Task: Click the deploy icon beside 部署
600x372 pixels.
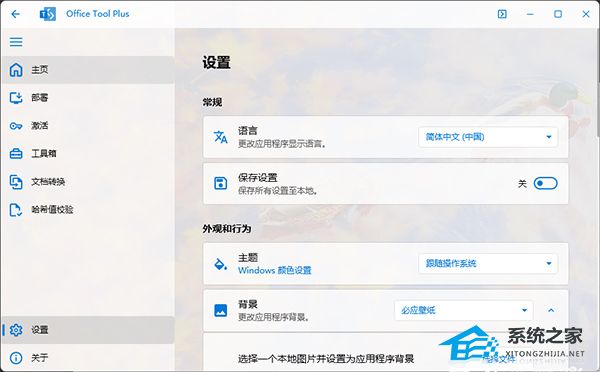Action: point(16,98)
